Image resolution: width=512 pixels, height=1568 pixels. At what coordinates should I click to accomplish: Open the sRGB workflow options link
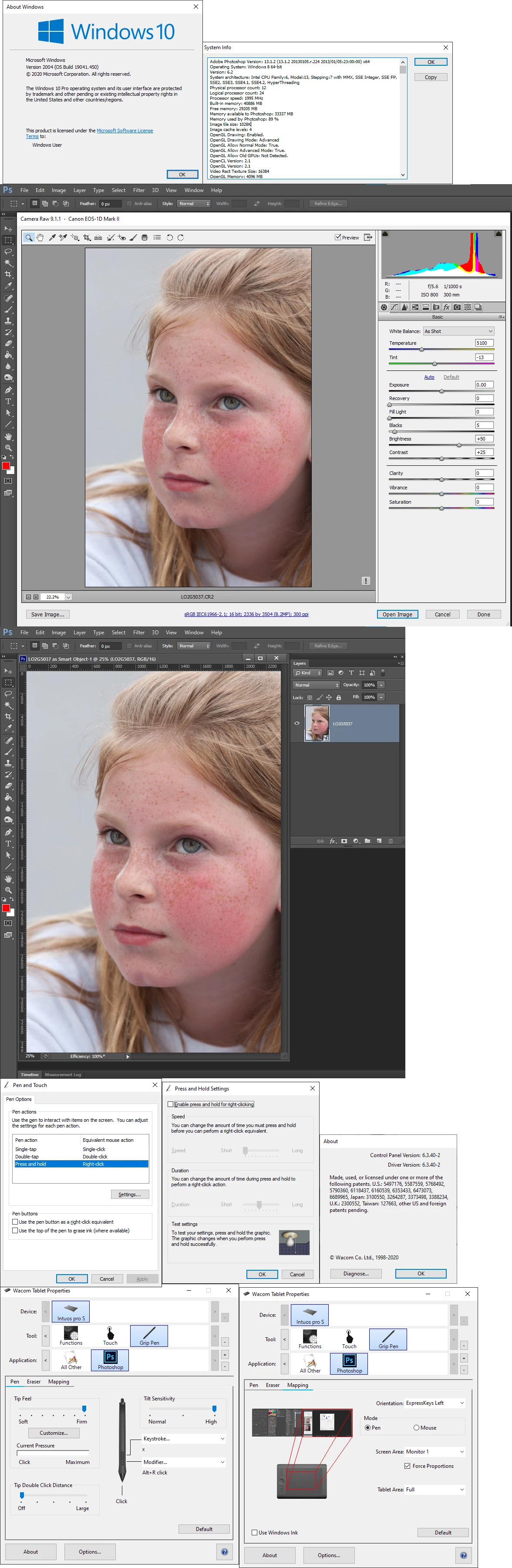coord(246,614)
